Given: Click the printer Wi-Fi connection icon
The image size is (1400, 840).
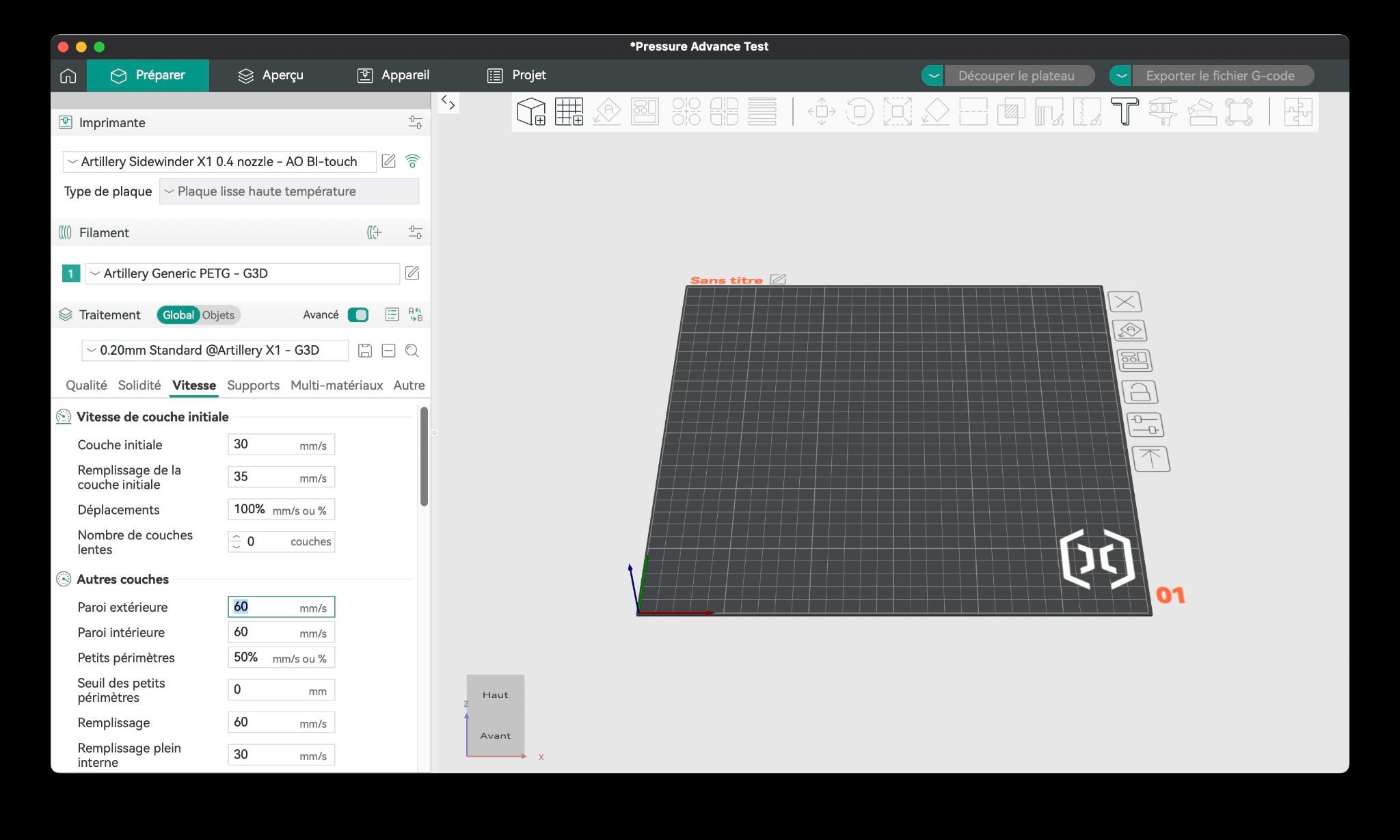Looking at the screenshot, I should [412, 161].
